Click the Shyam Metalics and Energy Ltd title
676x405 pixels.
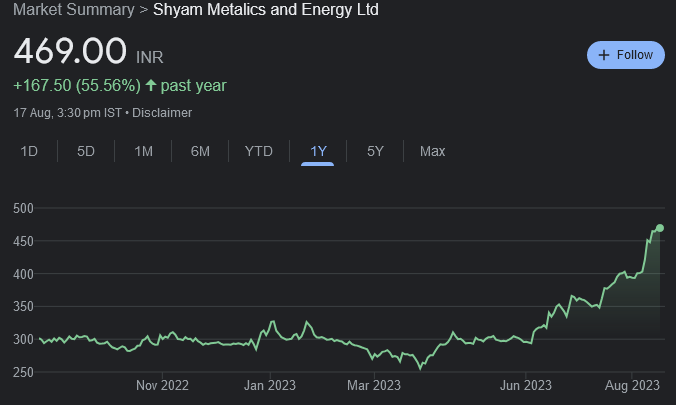[x=266, y=9]
